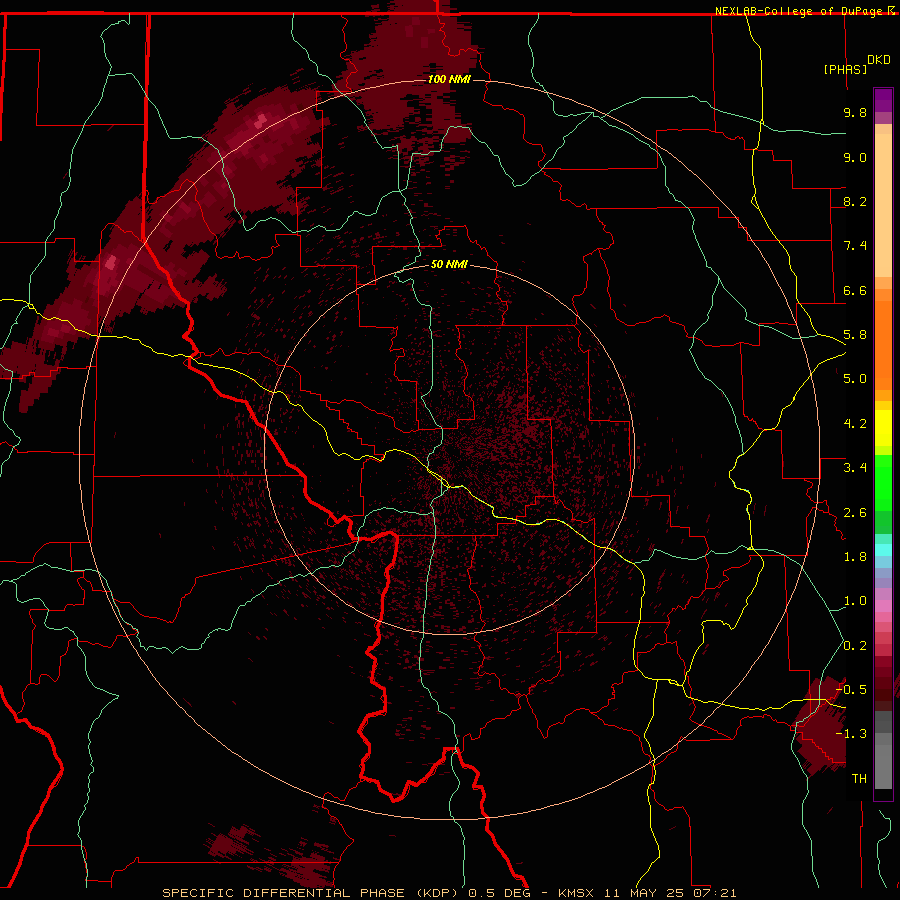The image size is (900, 900).
Task: Pick the peach band of the color scale
Action: coord(883,205)
